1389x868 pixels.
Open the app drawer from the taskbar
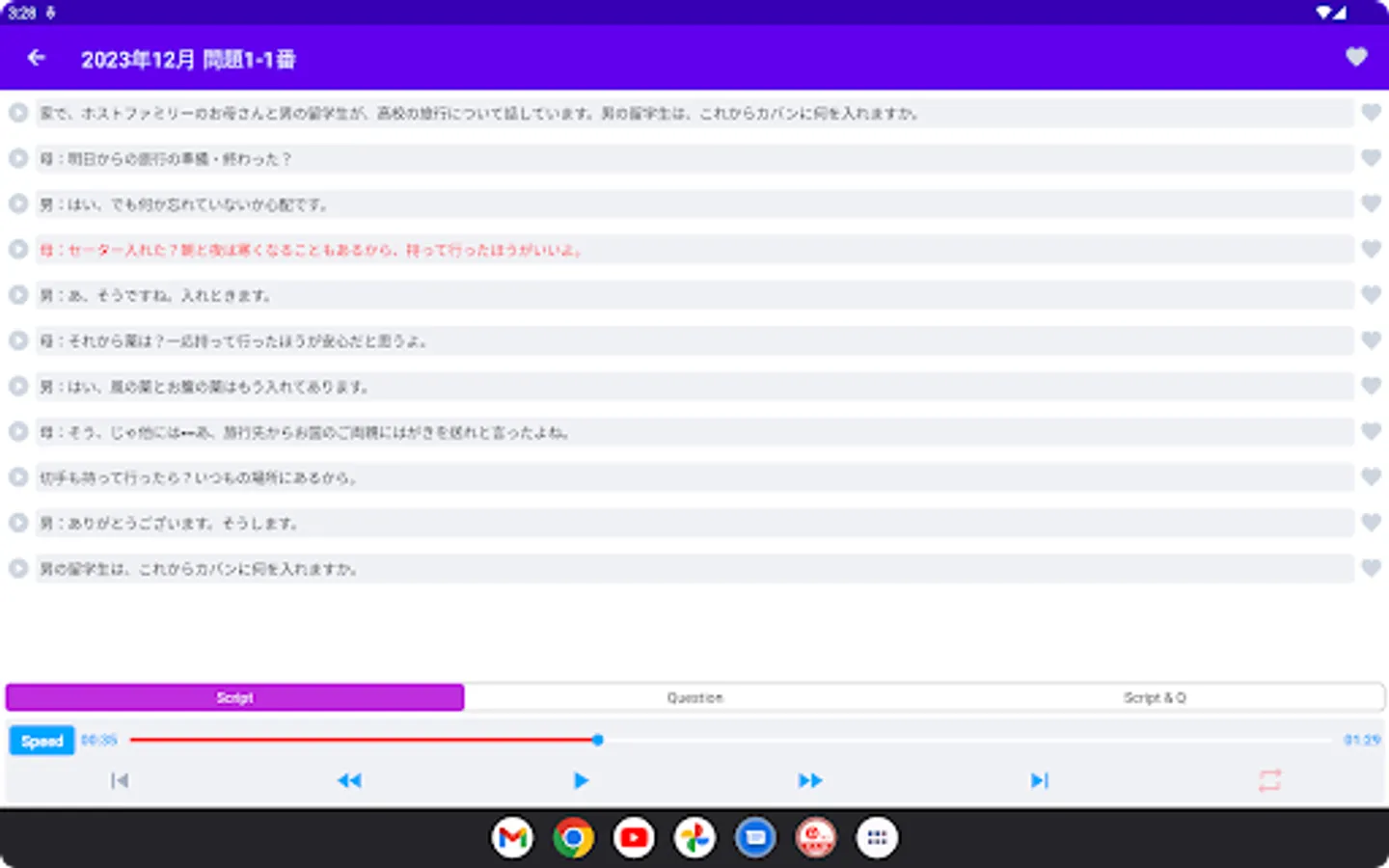[877, 837]
